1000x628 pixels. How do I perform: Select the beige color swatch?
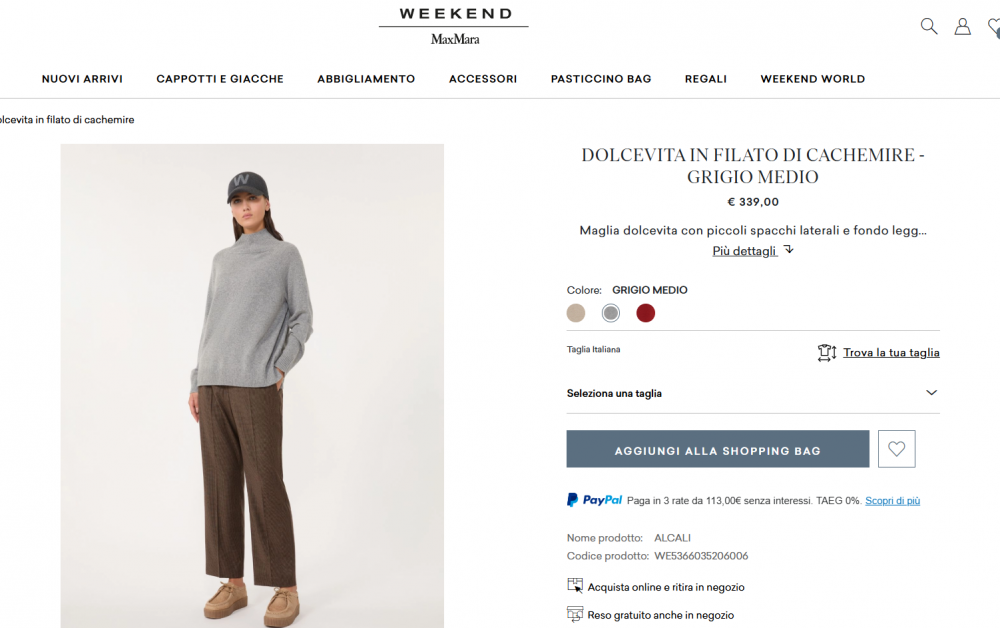576,313
